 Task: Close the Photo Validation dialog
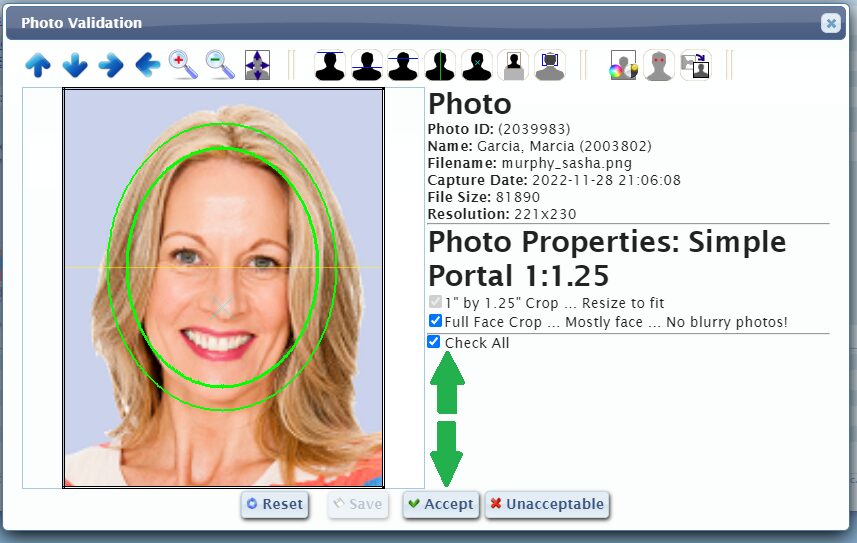pos(830,23)
